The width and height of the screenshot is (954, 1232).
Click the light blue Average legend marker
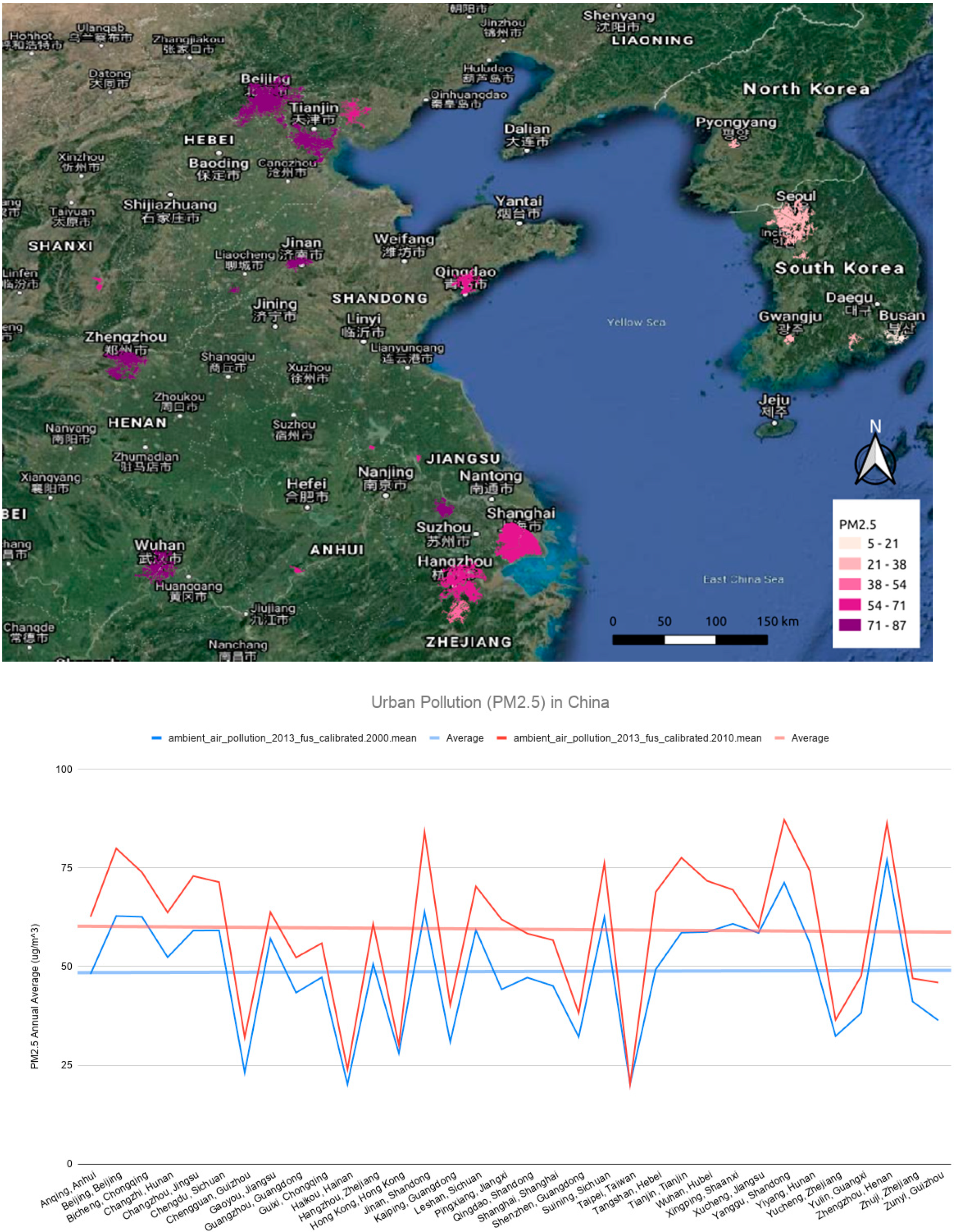pyautogui.click(x=434, y=738)
